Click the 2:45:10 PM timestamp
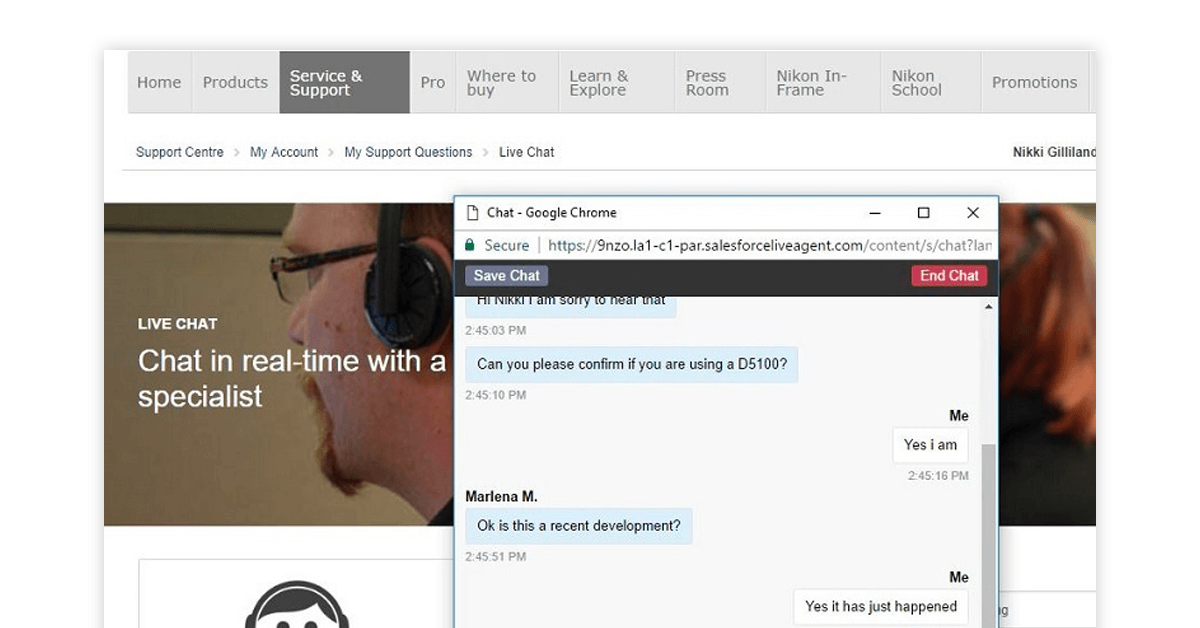The image size is (1200, 628). 495,395
